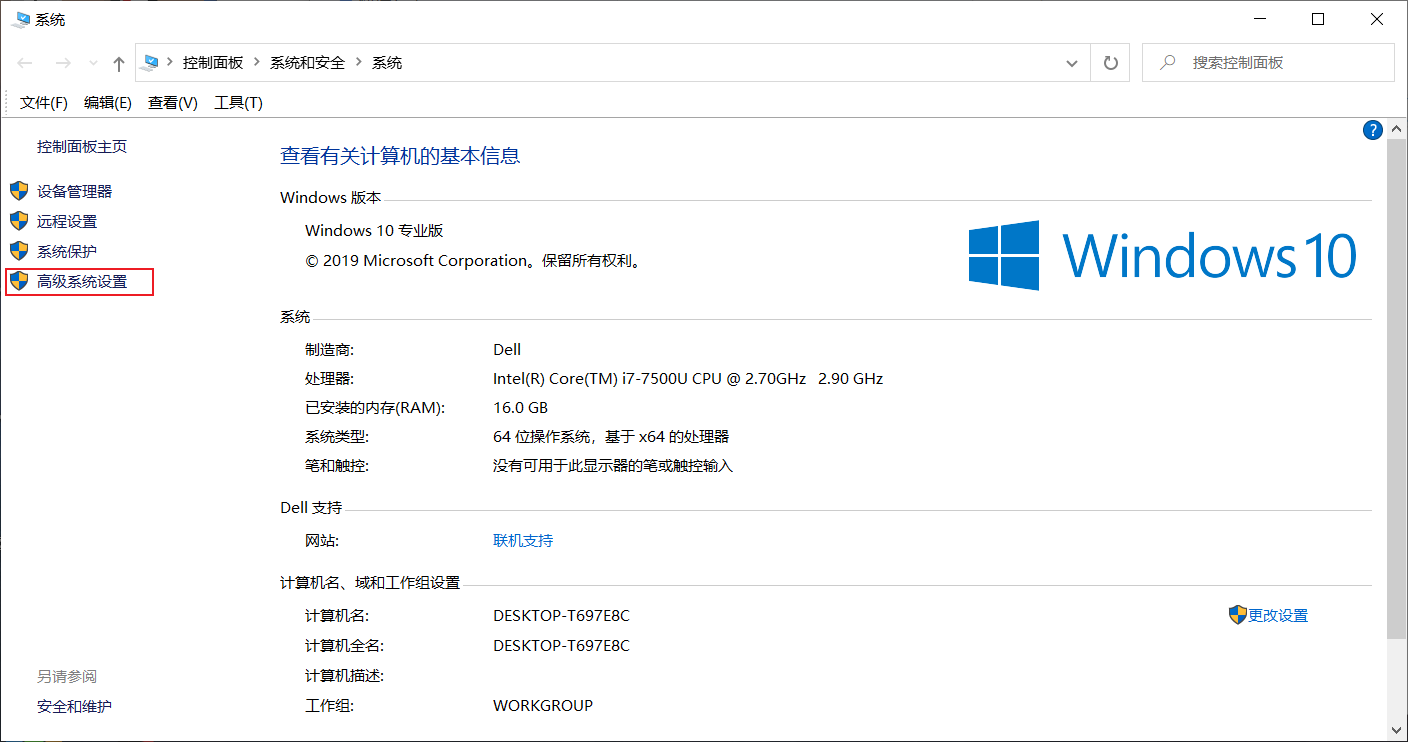Image resolution: width=1408 pixels, height=742 pixels.
Task: Click the scrollbar down arrow
Action: (x=1397, y=731)
